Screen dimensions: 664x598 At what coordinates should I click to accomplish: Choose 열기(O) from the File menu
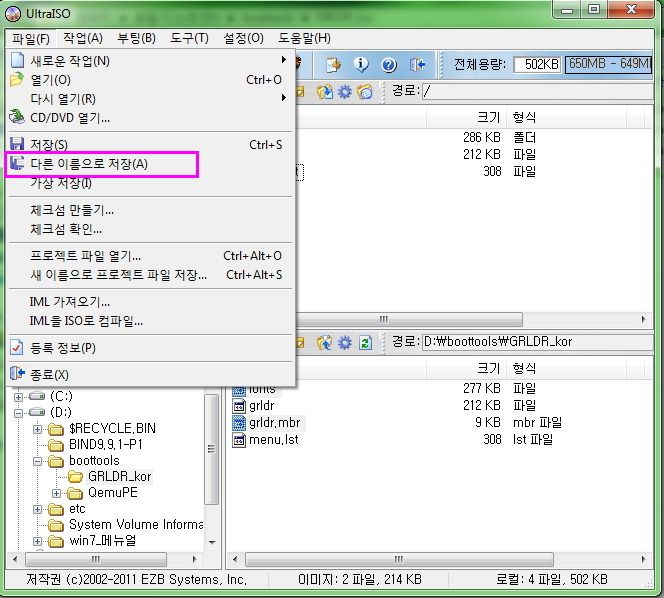pyautogui.click(x=151, y=80)
